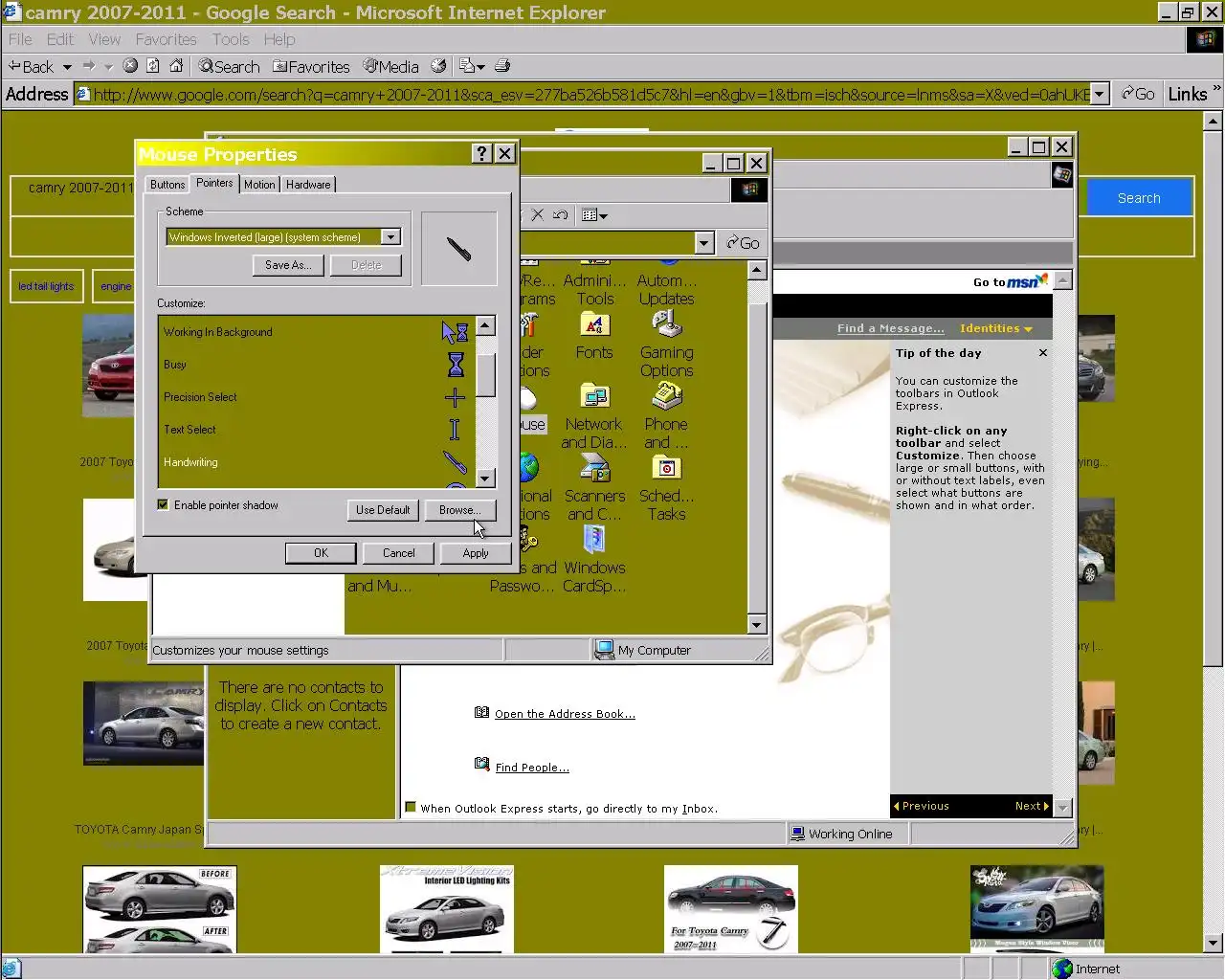Open the Fonts icon in Control Panel

click(x=594, y=336)
